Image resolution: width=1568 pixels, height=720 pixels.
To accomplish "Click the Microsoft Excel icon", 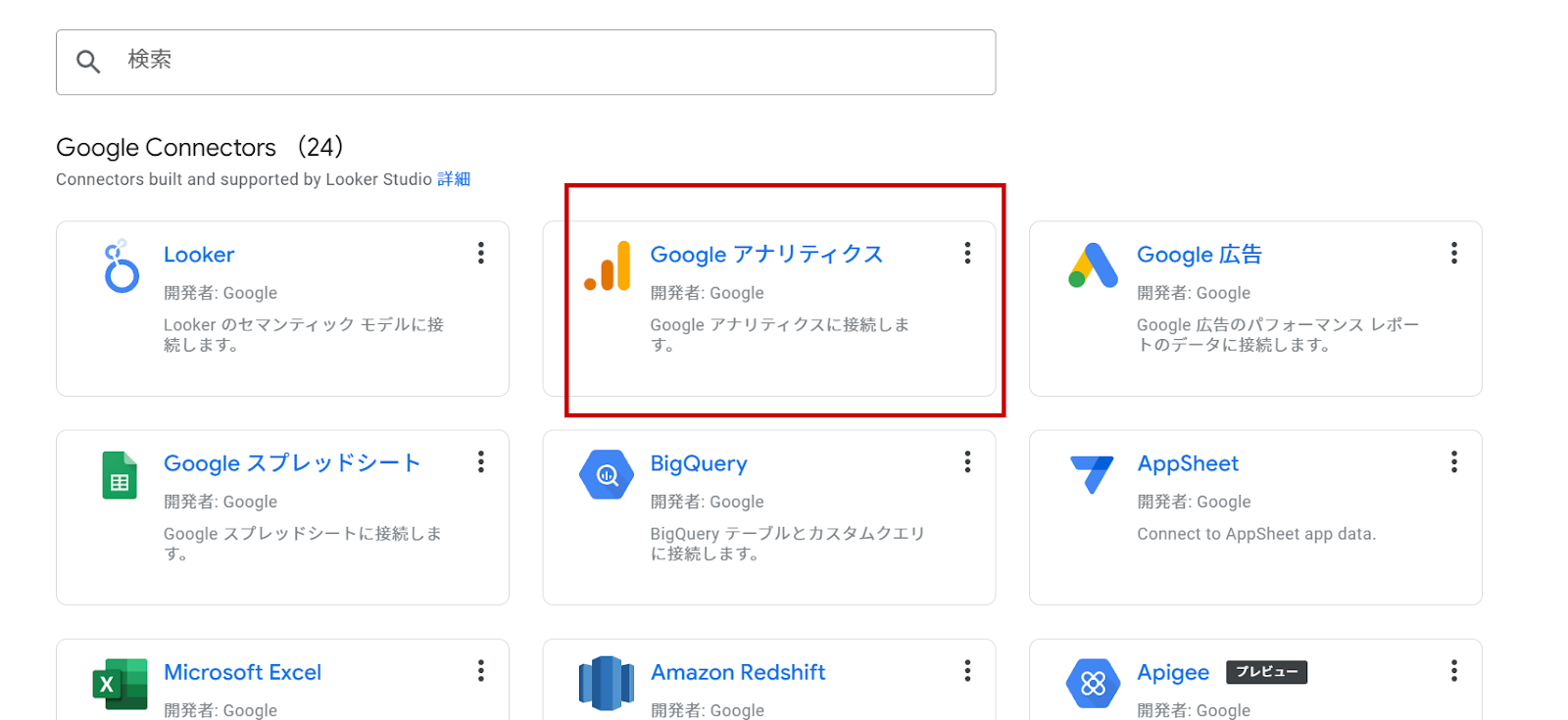I will 120,684.
